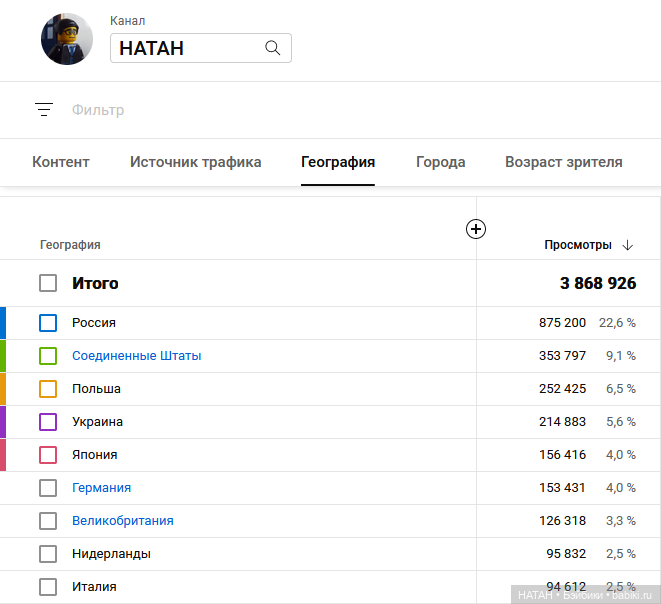Click the plus icon to add metric
The width and height of the screenshot is (661, 604).
(476, 229)
